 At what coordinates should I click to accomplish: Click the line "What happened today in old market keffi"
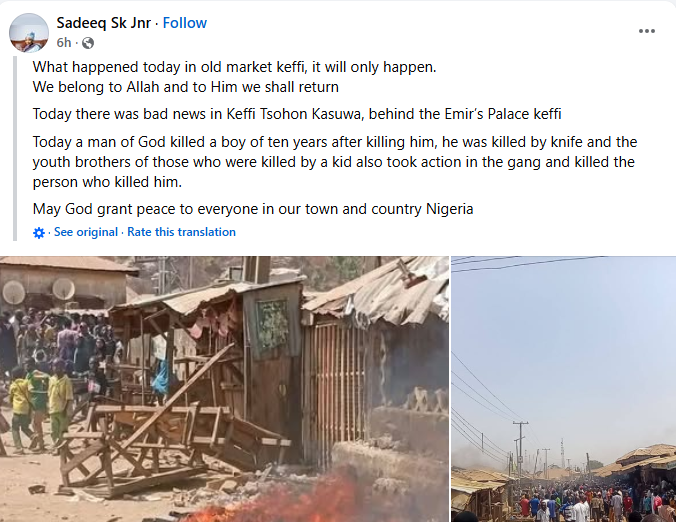[235, 66]
